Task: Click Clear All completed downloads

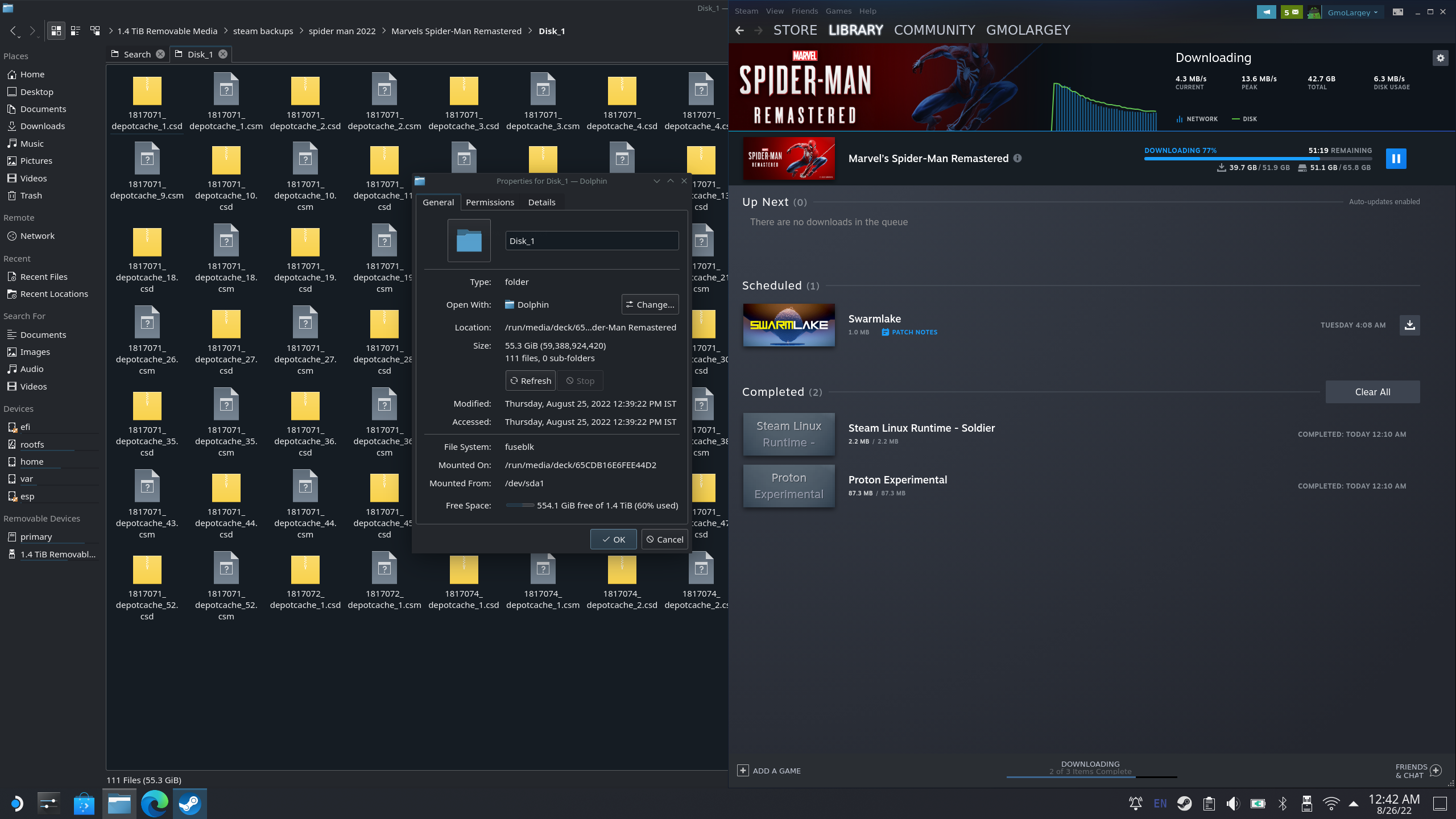Action: tap(1372, 392)
